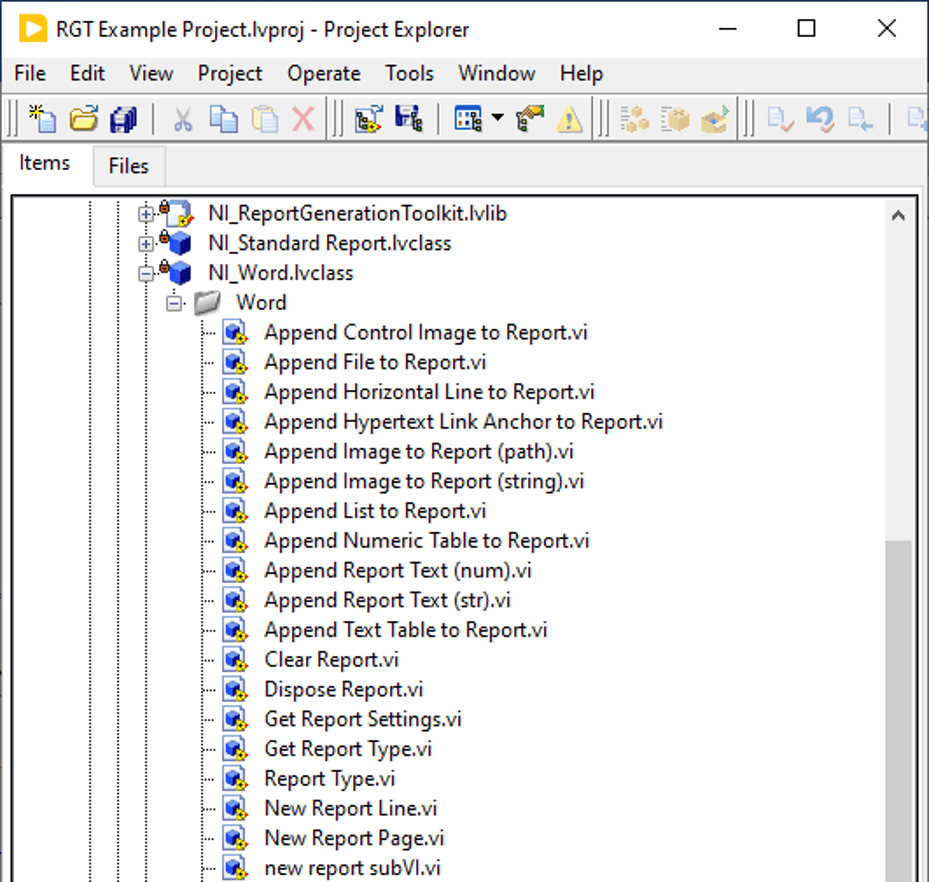
Task: Open the Tools menu
Action: point(409,73)
